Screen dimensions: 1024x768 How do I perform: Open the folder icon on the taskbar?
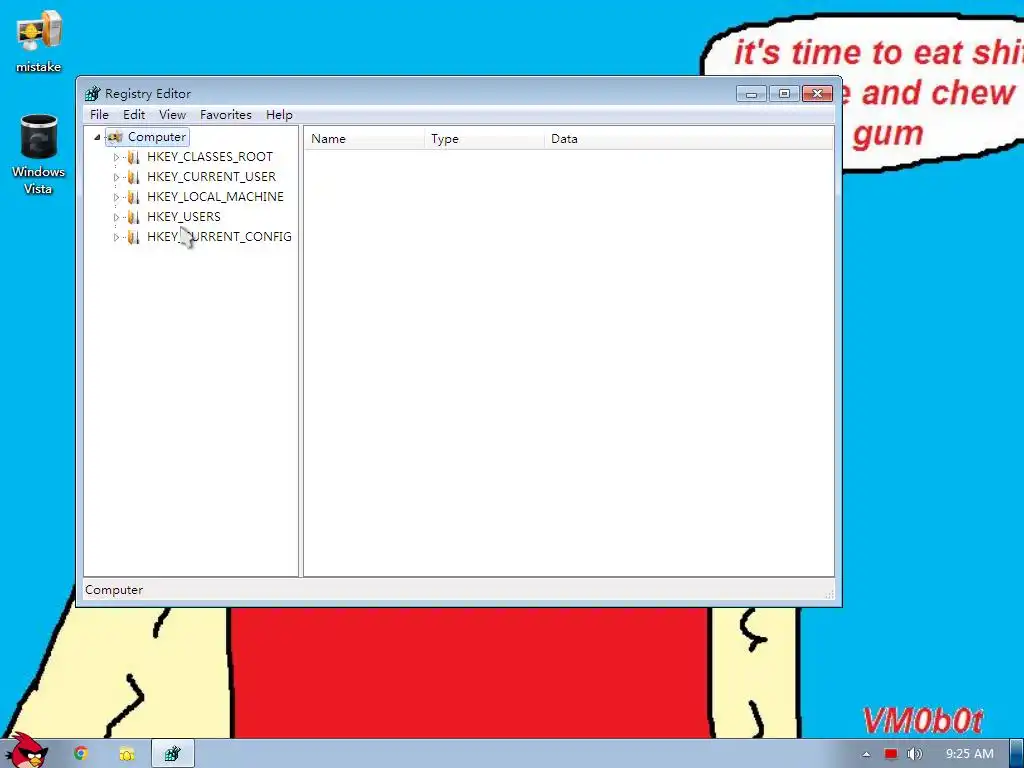[x=126, y=754]
